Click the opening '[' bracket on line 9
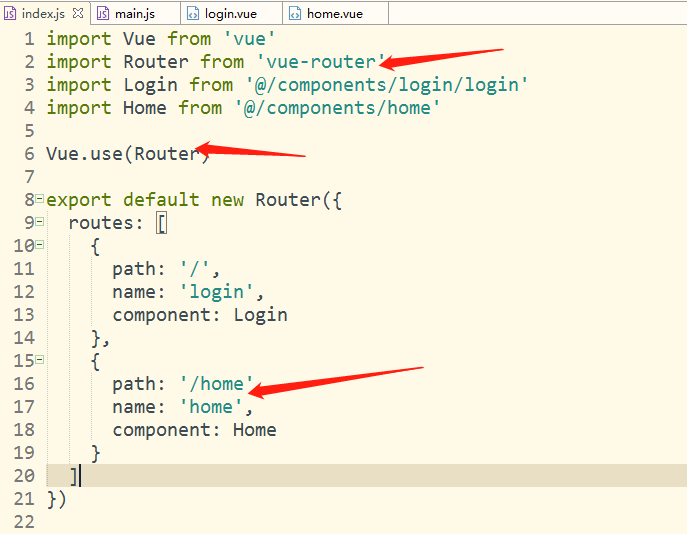Viewport: 687px width, 534px height. coord(162,223)
